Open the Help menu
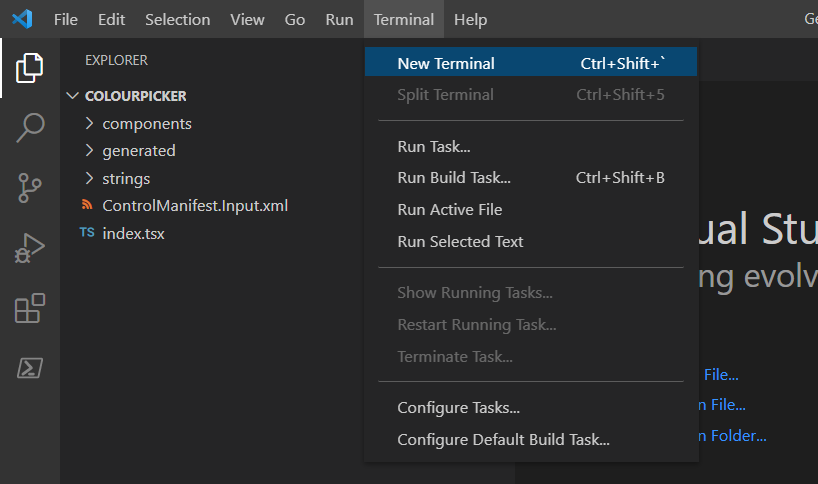818x484 pixels. [x=470, y=20]
